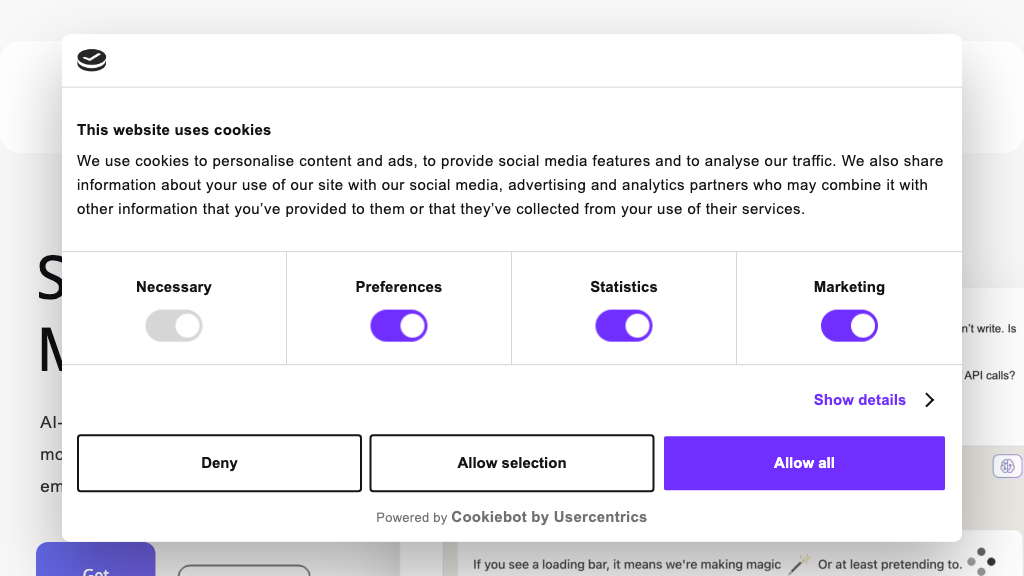
Task: Disable the Preferences cookies switch
Action: click(399, 326)
